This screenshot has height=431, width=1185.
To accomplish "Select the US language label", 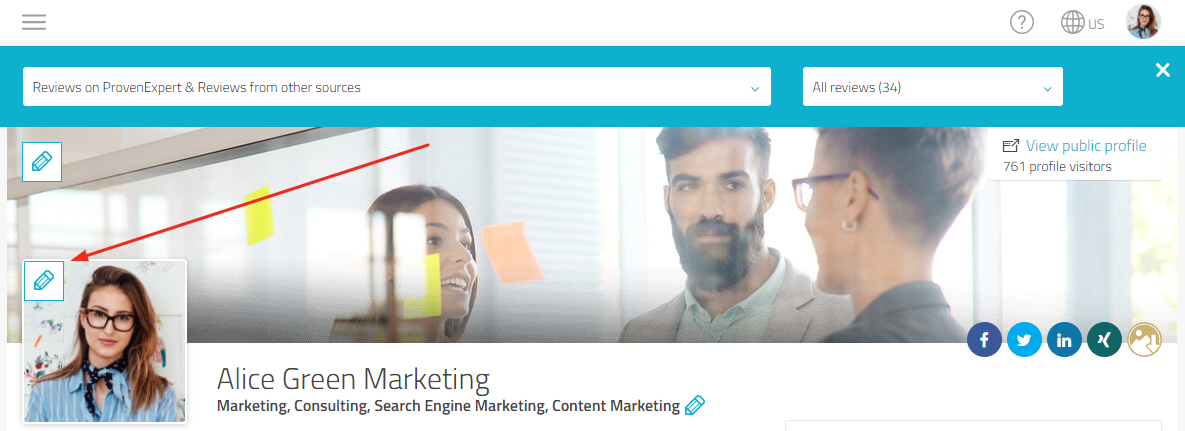I will point(1096,24).
